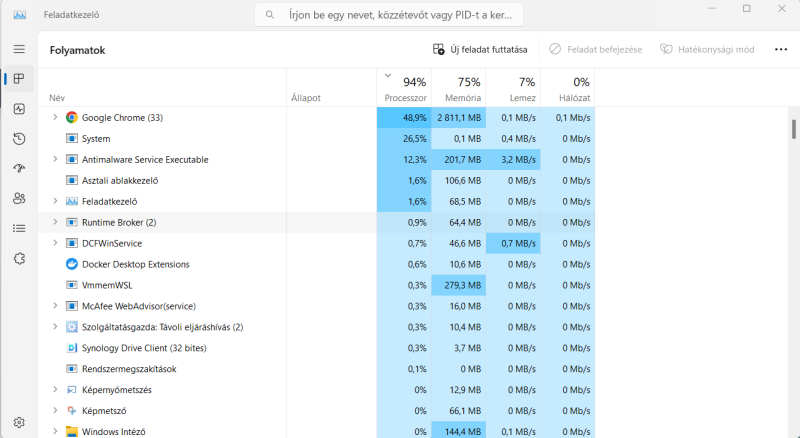Image resolution: width=800 pixels, height=438 pixels.
Task: Expand the Runtime Broker process group
Action: click(55, 222)
